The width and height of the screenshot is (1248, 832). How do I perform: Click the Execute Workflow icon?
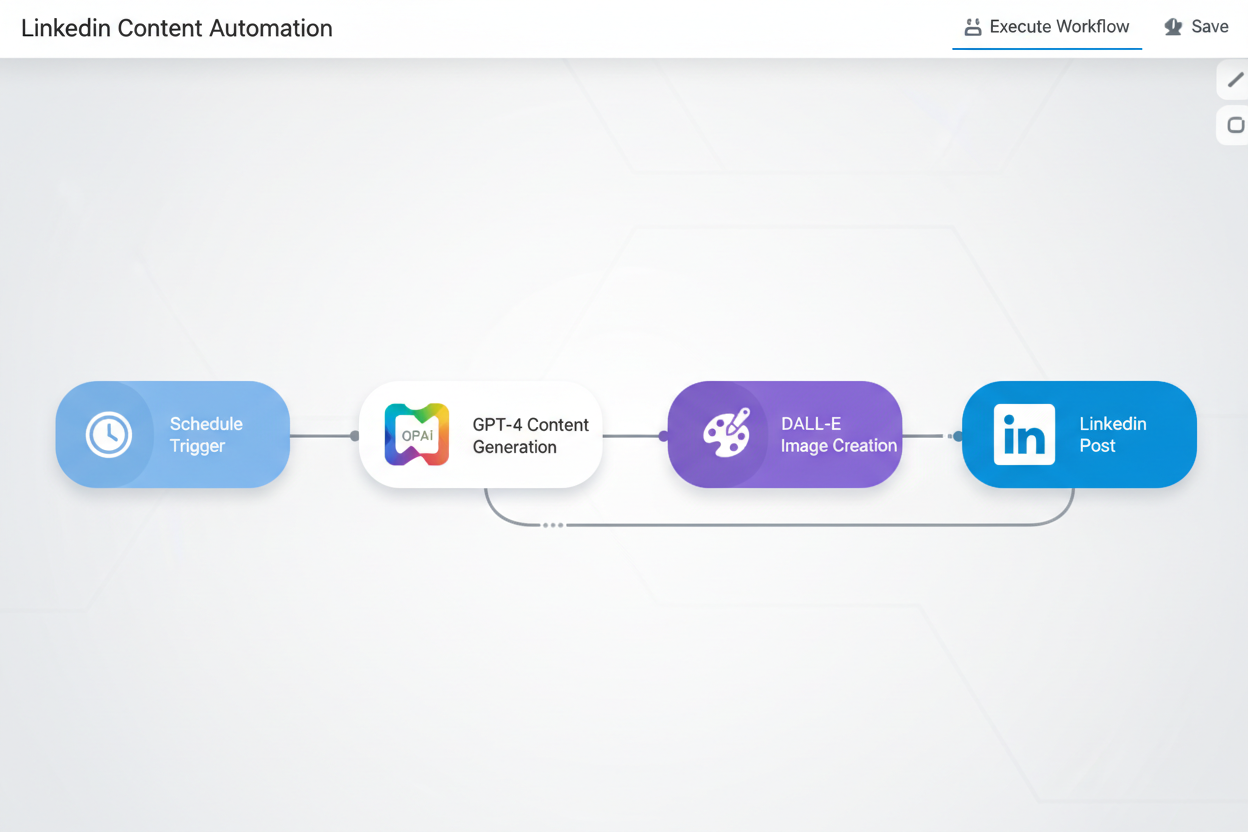pos(972,27)
